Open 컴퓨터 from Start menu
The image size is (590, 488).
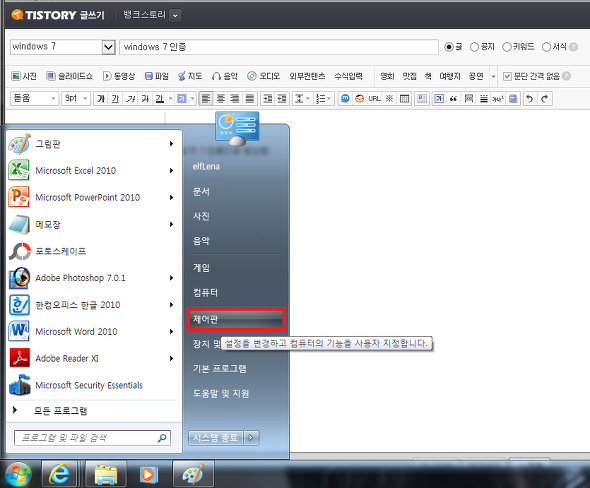coord(205,292)
